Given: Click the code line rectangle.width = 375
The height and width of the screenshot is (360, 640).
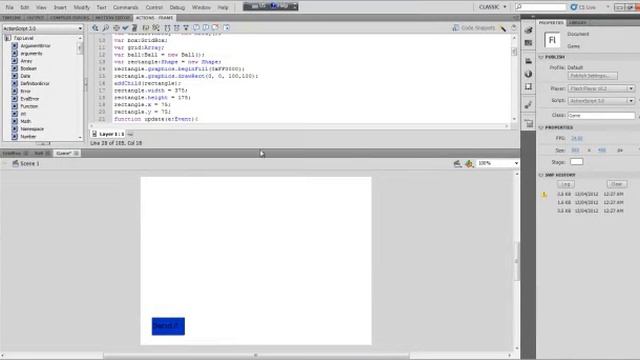Looking at the screenshot, I should click(x=151, y=91).
